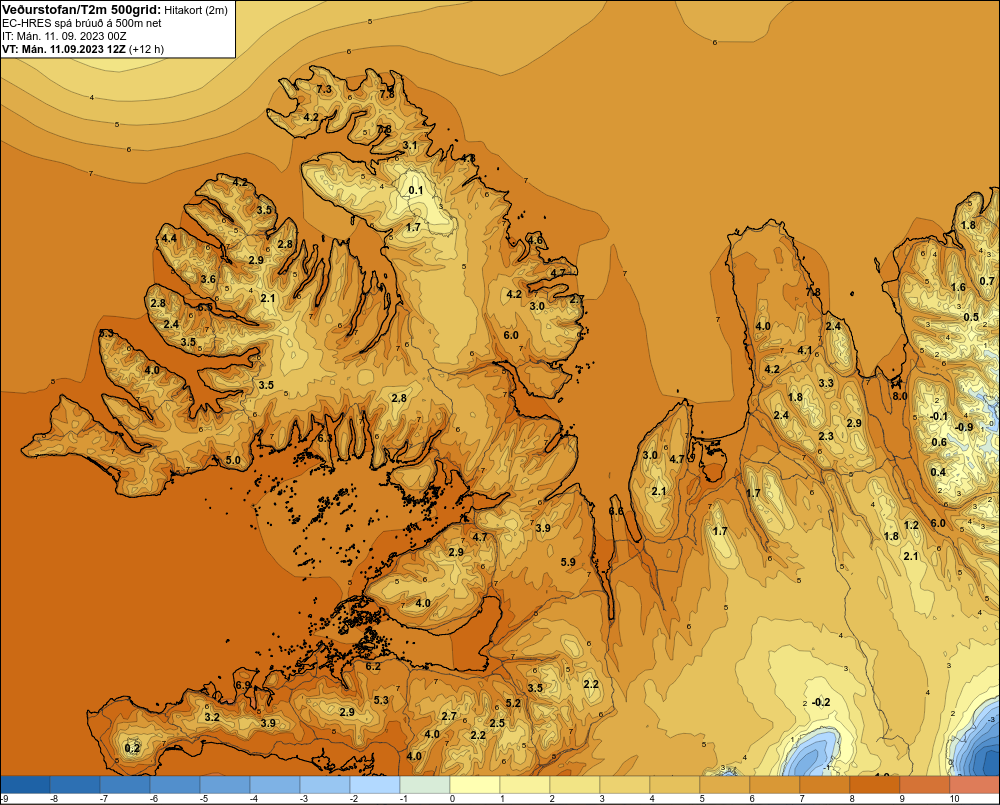Click the temperature label '4.1'
Image resolution: width=1000 pixels, height=805 pixels.
coord(805,350)
